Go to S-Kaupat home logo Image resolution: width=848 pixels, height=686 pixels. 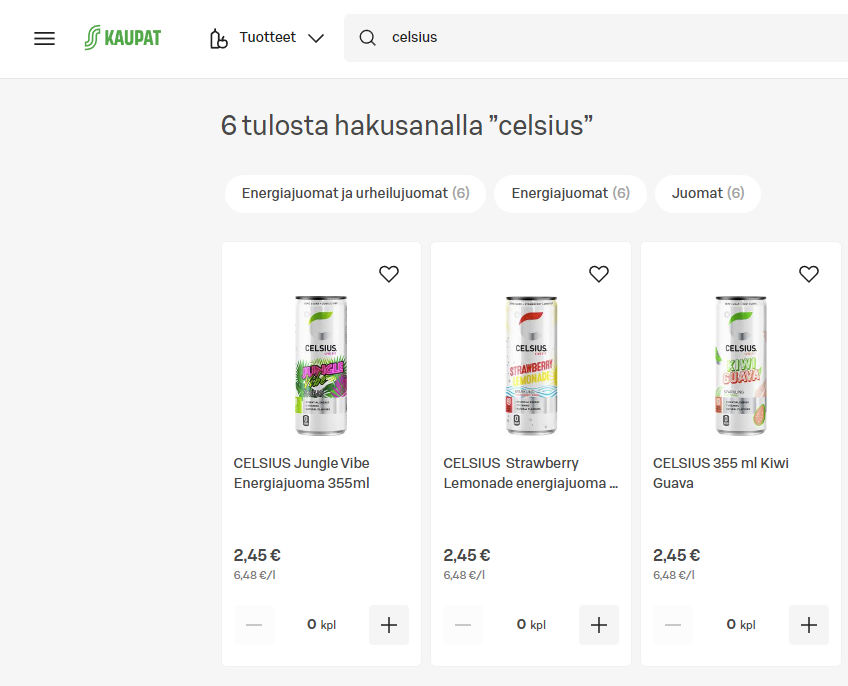[x=123, y=38]
